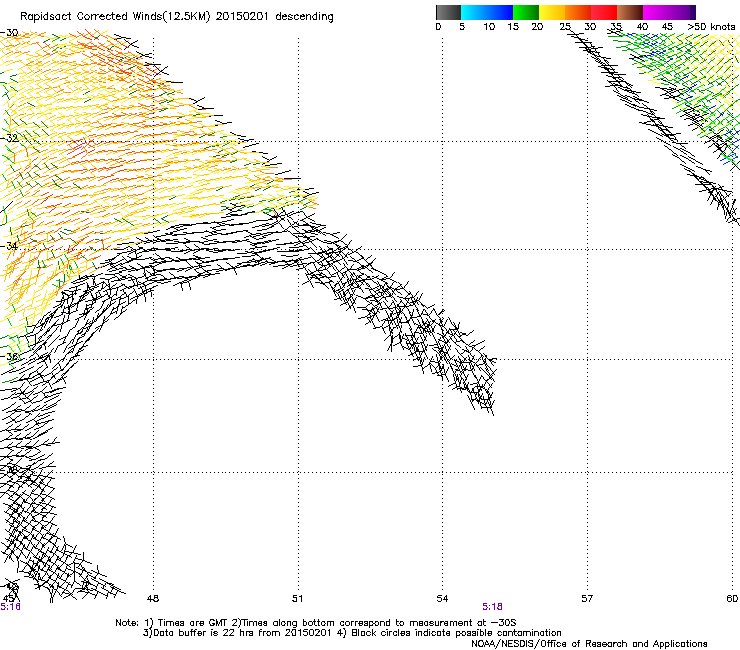Click the green 15-20 knots legend swatch

pyautogui.click(x=526, y=12)
